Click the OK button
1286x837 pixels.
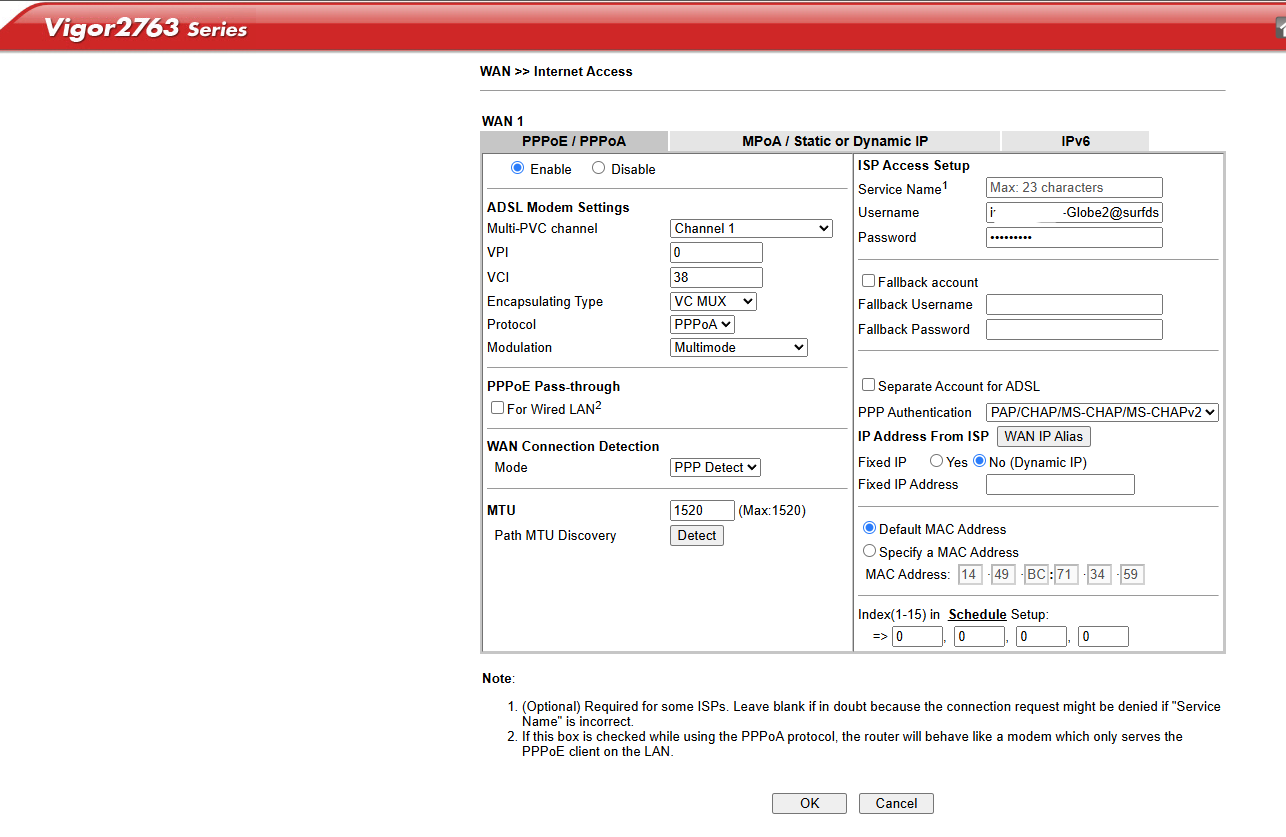click(809, 803)
